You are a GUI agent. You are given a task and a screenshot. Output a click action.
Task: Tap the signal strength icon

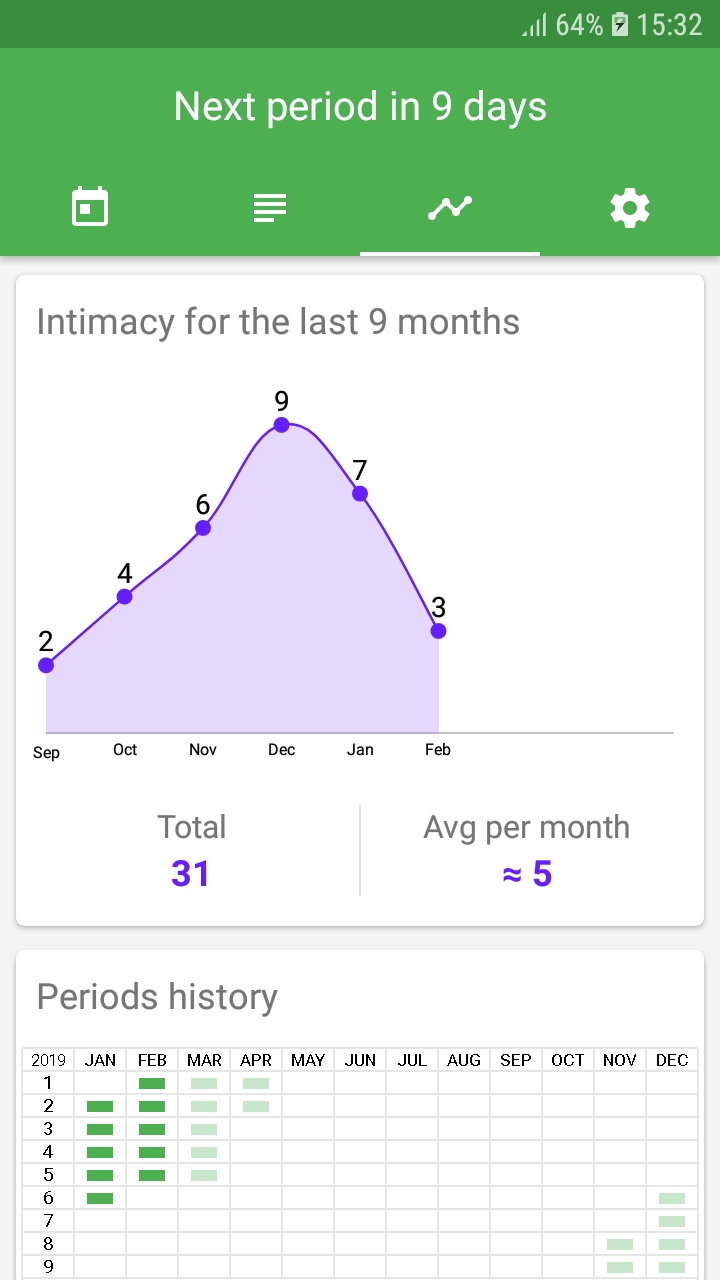[534, 25]
